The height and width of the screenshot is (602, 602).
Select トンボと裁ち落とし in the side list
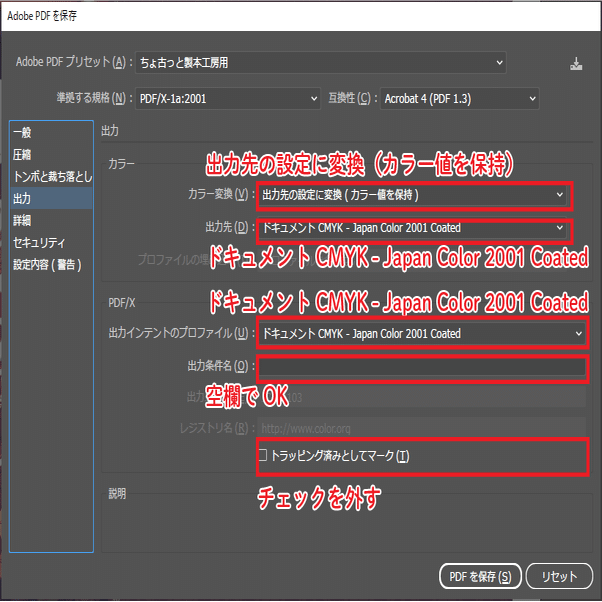pos(51,177)
